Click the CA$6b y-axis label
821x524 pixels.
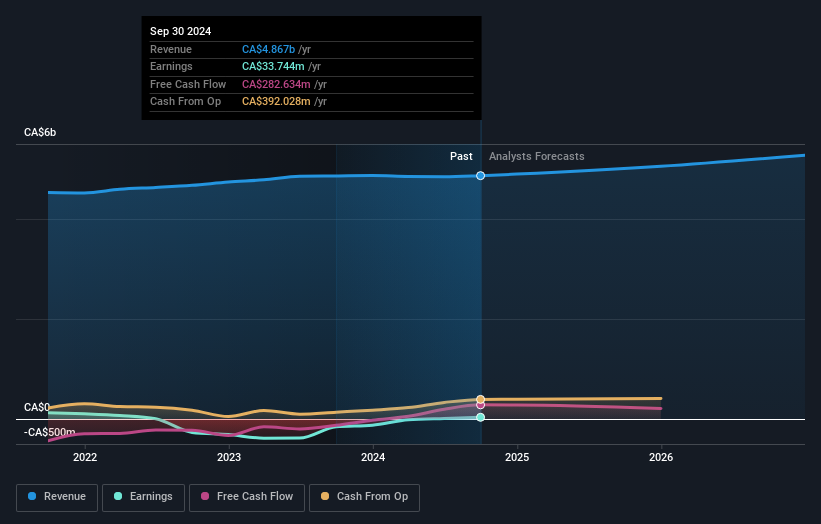point(40,132)
